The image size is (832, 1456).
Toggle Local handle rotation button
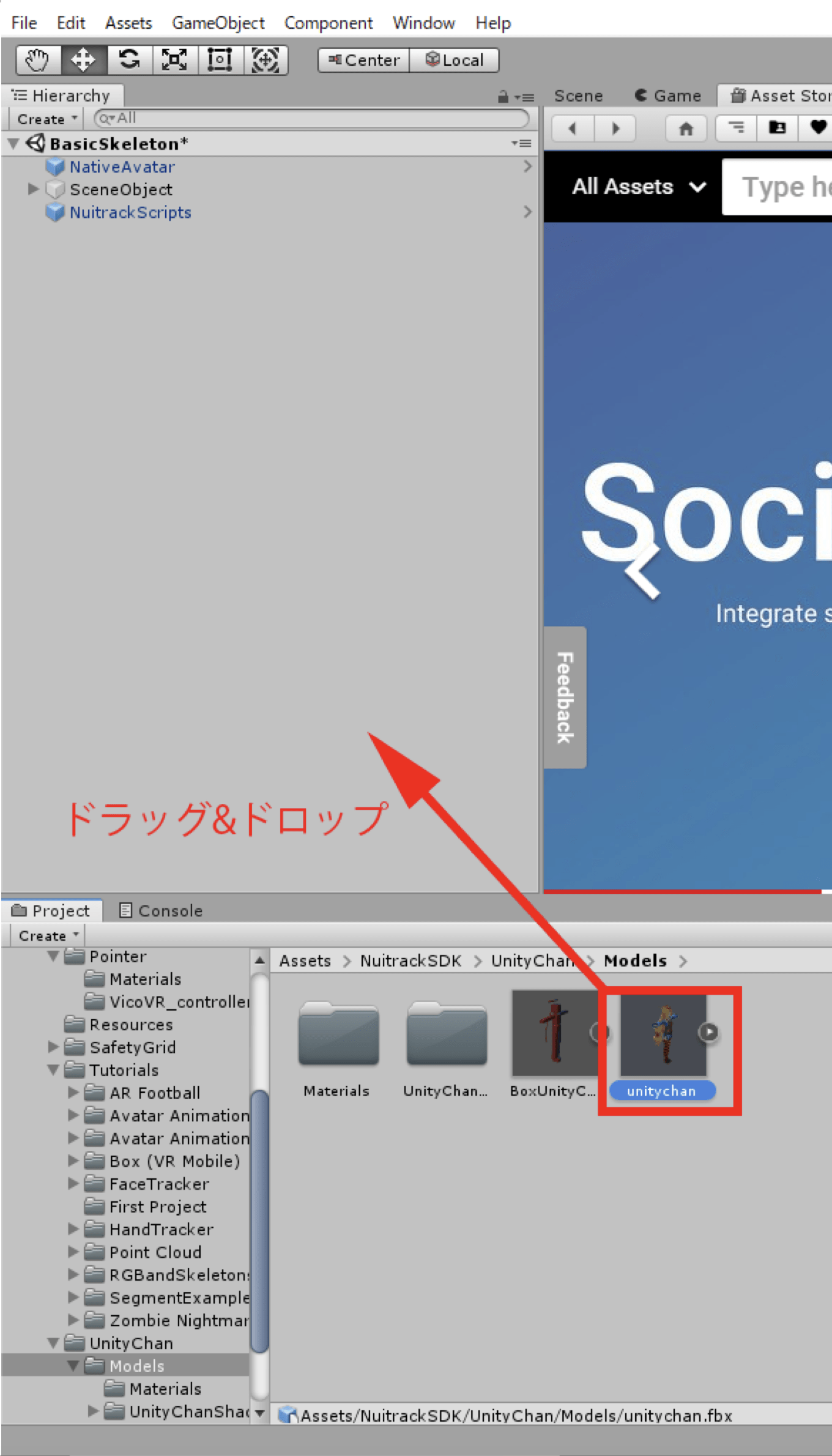point(454,60)
